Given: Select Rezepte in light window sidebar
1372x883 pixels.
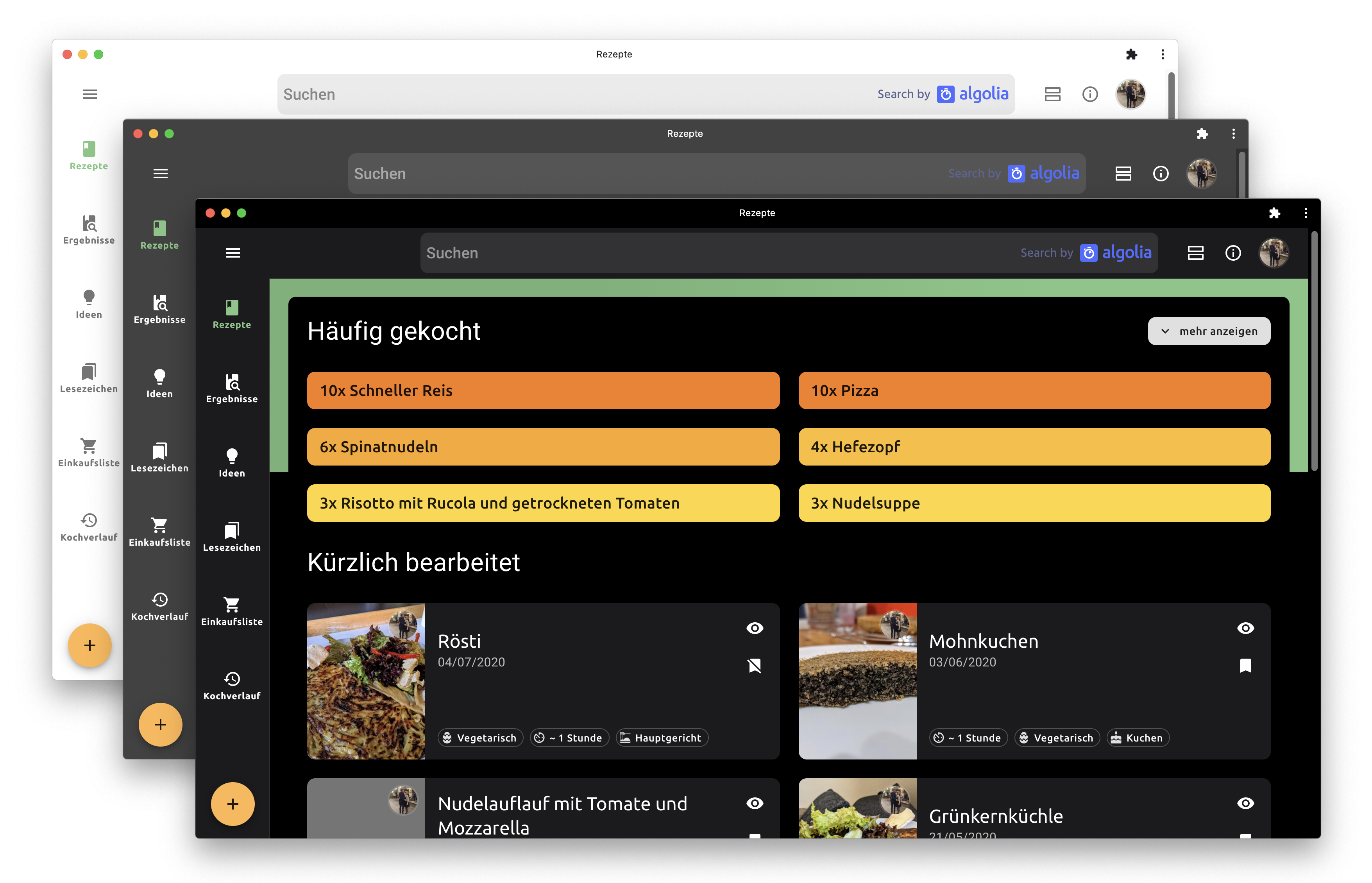Looking at the screenshot, I should [89, 156].
